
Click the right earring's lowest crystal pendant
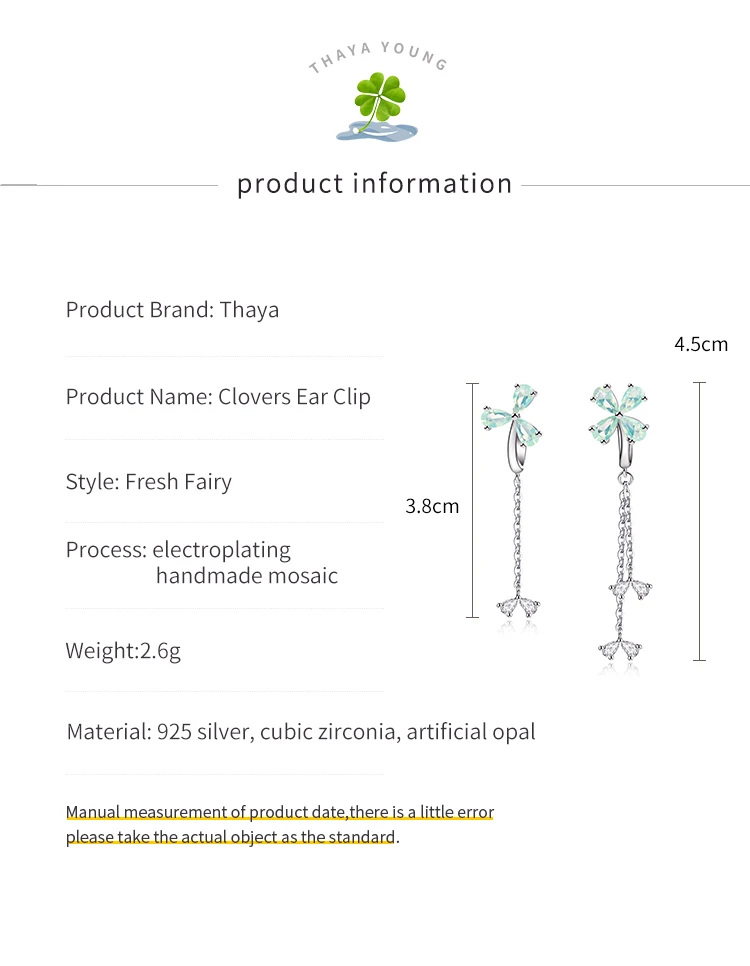pyautogui.click(x=620, y=649)
